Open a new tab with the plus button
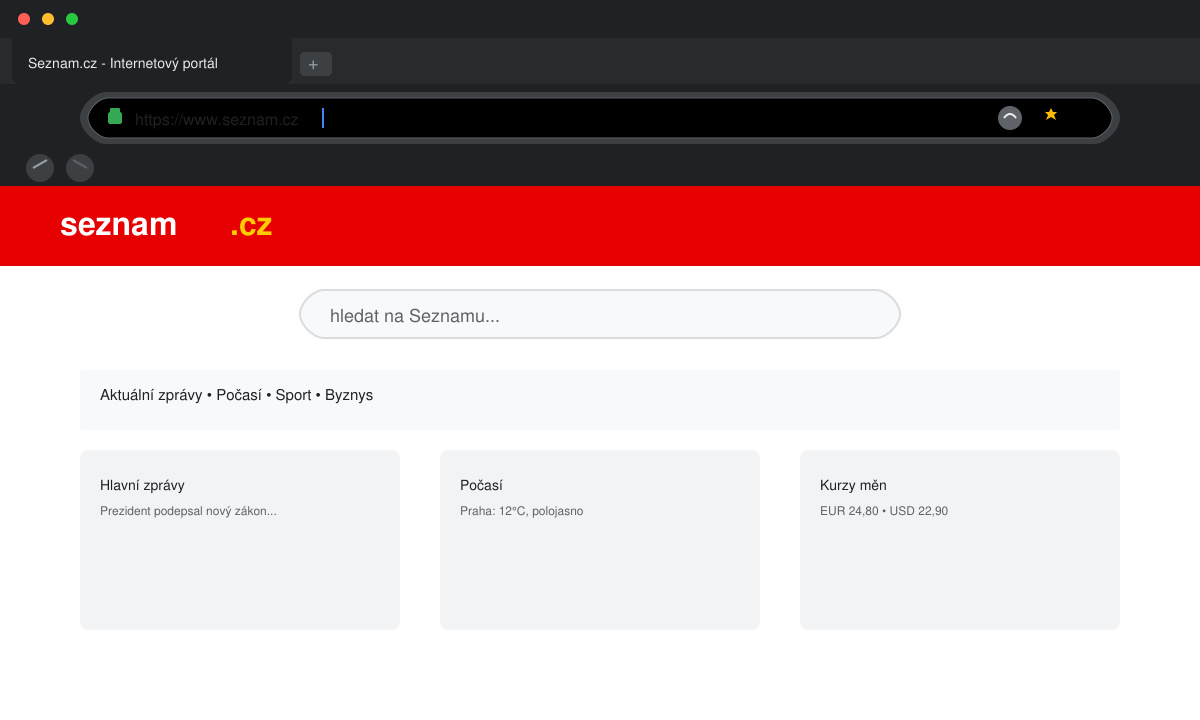The width and height of the screenshot is (1200, 720). pos(316,64)
